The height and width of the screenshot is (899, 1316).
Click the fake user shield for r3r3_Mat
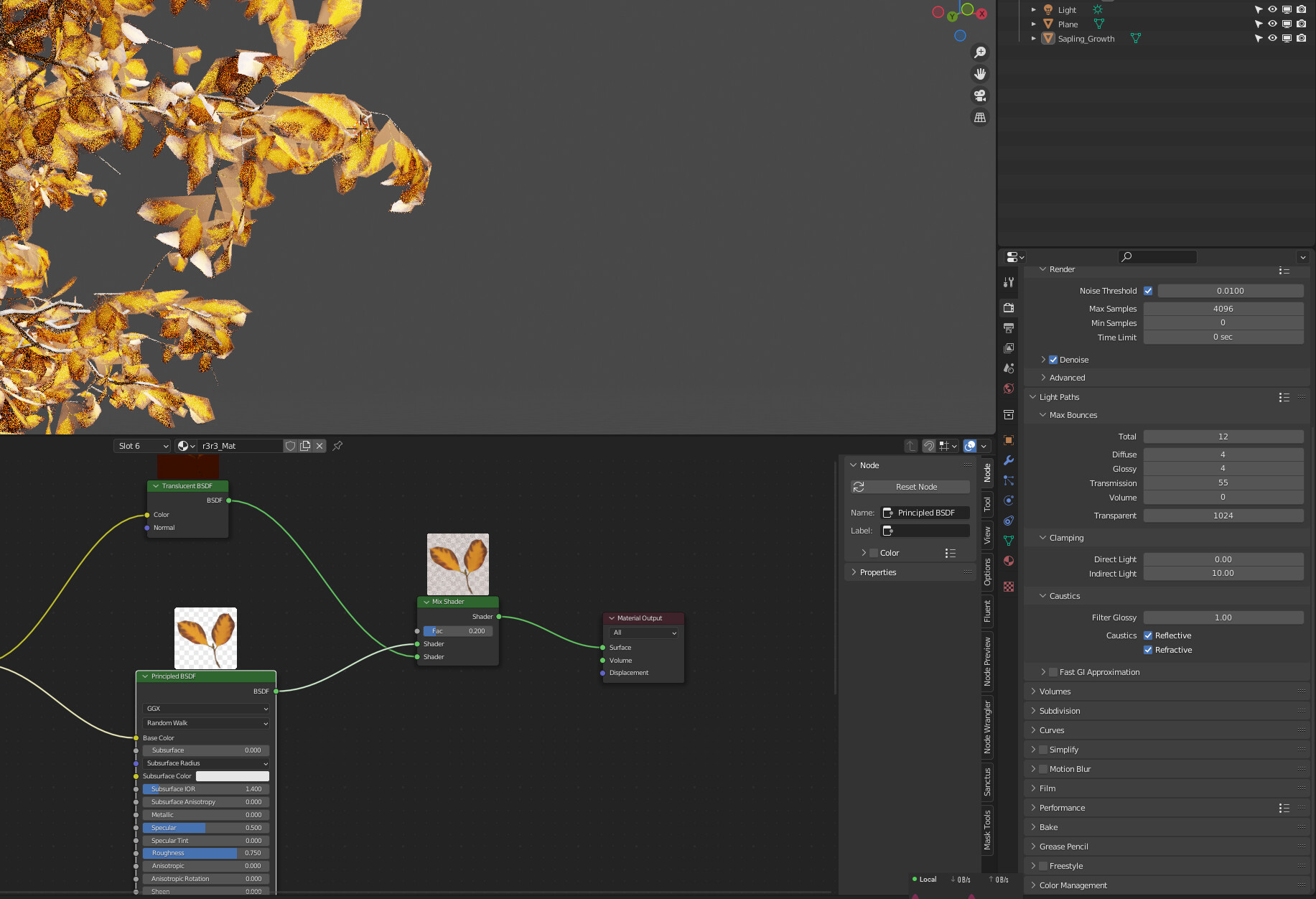click(291, 446)
